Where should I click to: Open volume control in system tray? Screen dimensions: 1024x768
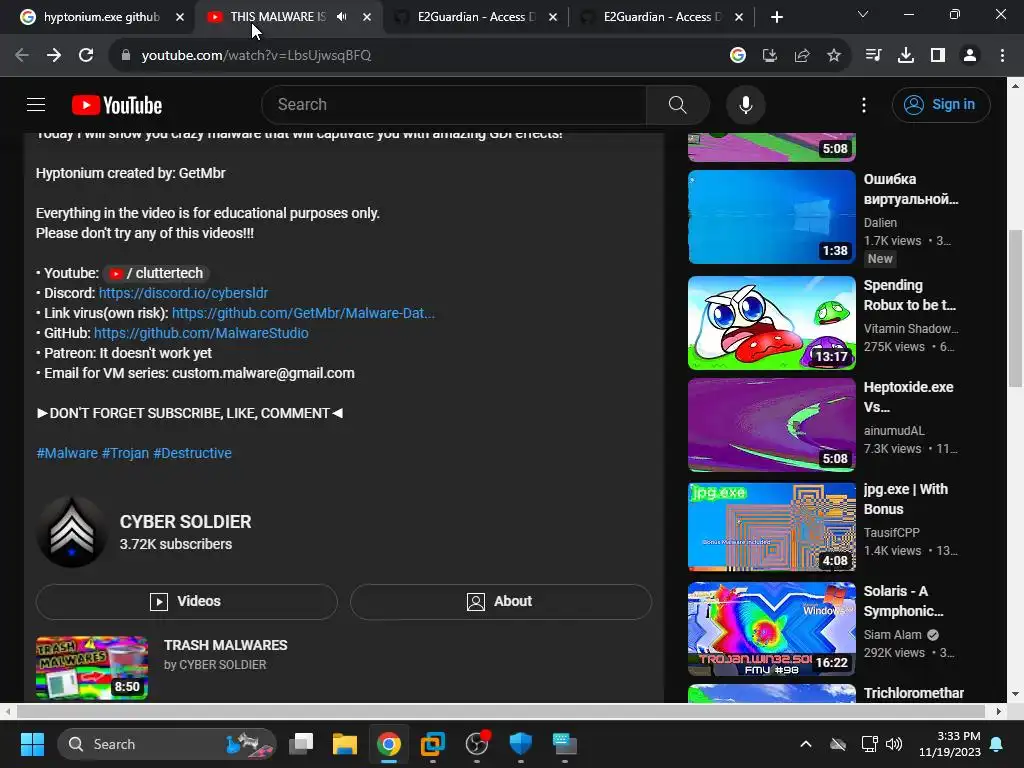pos(894,744)
